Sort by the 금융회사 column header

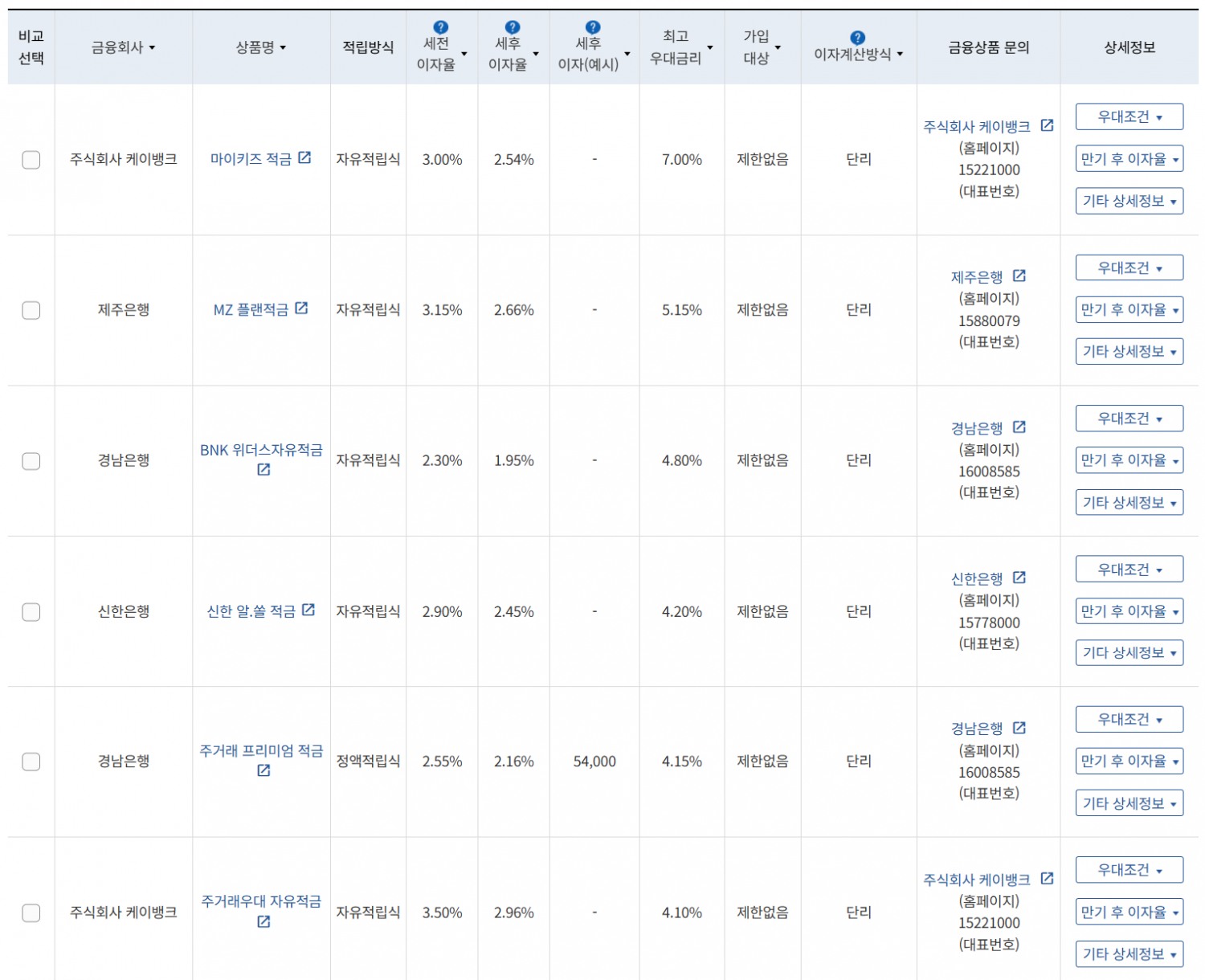point(123,47)
